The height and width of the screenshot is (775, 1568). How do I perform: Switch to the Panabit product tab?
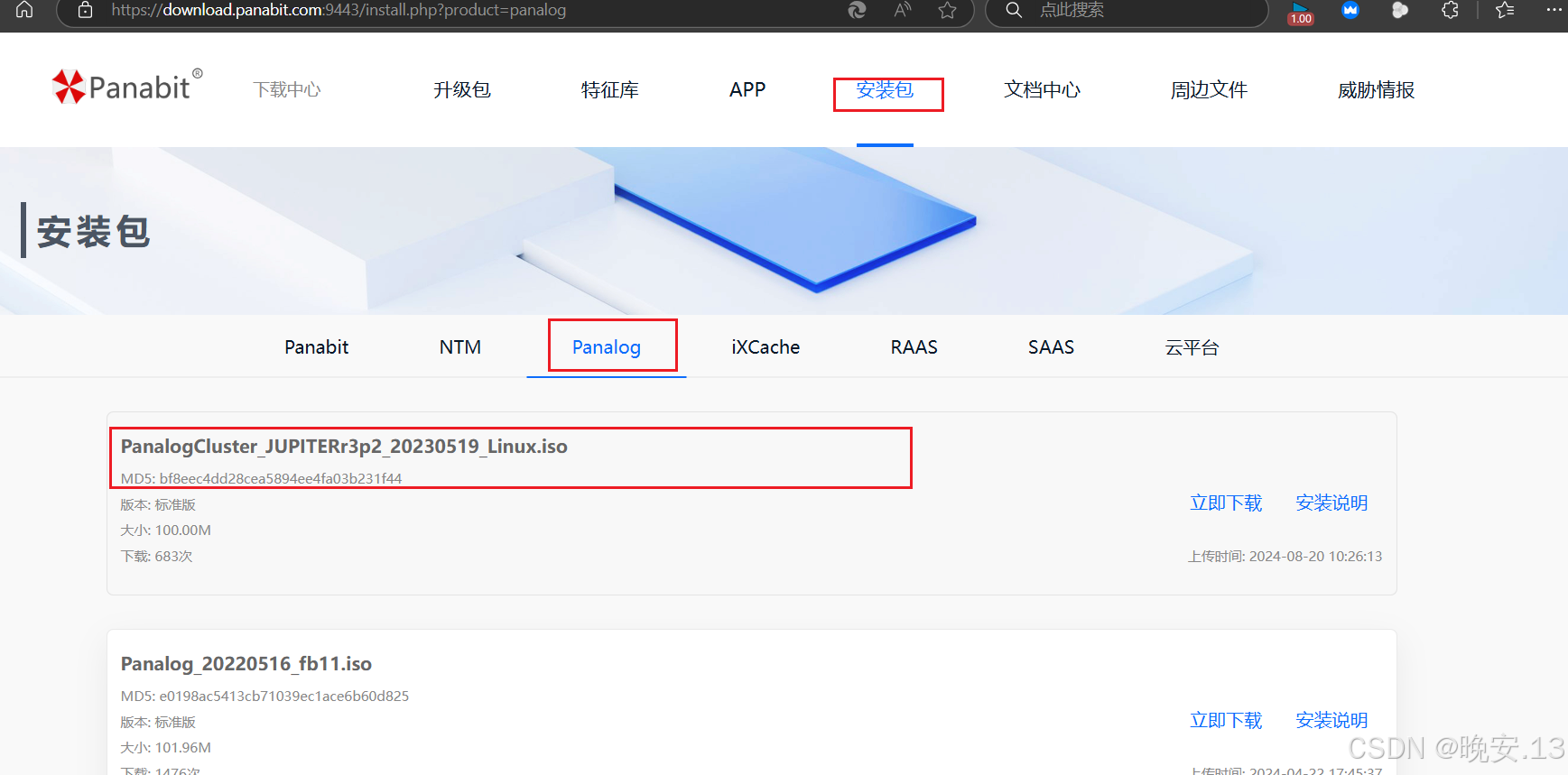316,347
